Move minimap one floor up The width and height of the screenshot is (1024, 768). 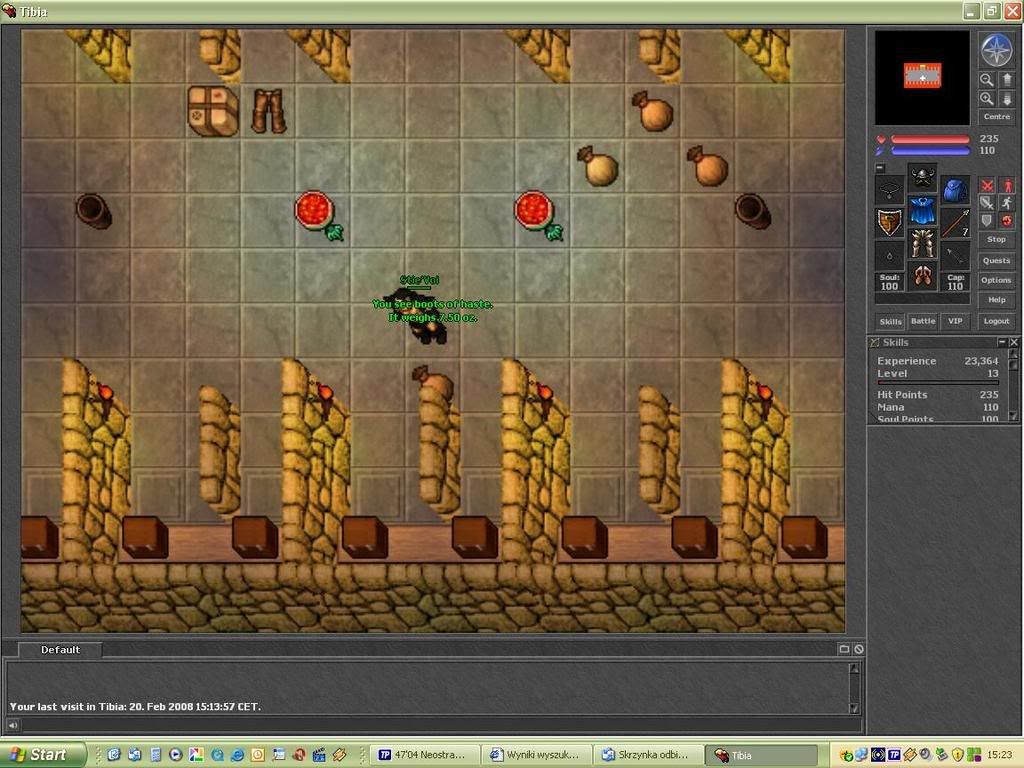1006,80
